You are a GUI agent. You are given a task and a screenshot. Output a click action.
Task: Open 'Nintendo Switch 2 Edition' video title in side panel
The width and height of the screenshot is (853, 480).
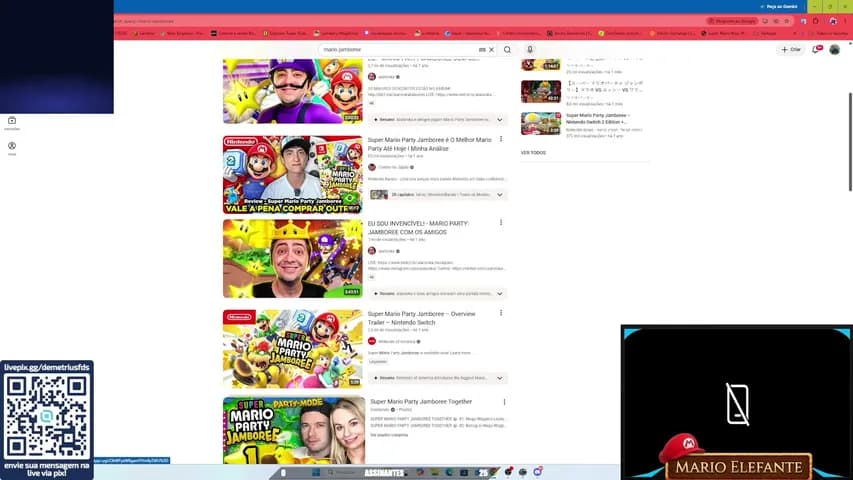click(597, 119)
